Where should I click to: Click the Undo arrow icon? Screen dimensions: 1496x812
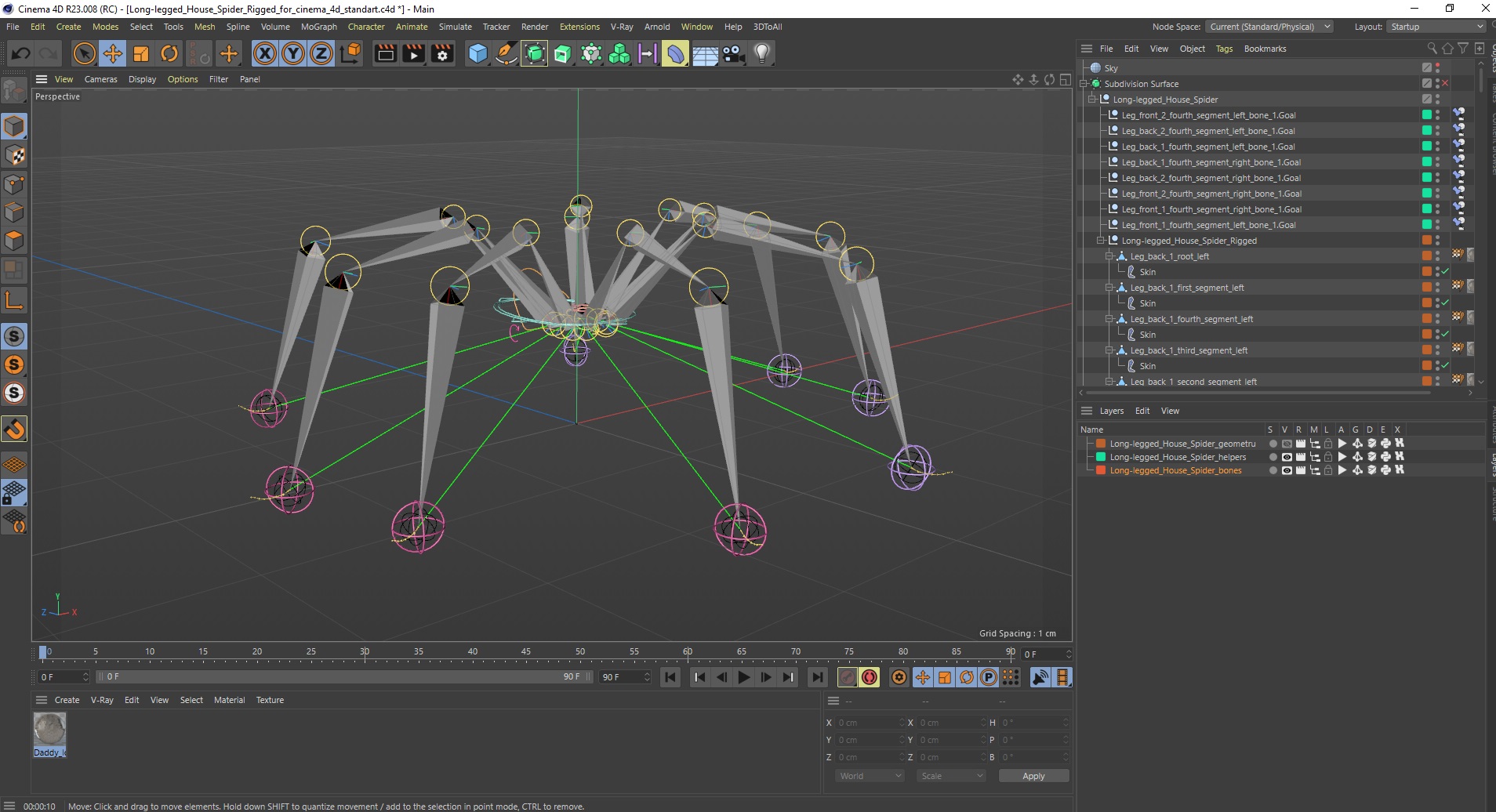(21, 53)
